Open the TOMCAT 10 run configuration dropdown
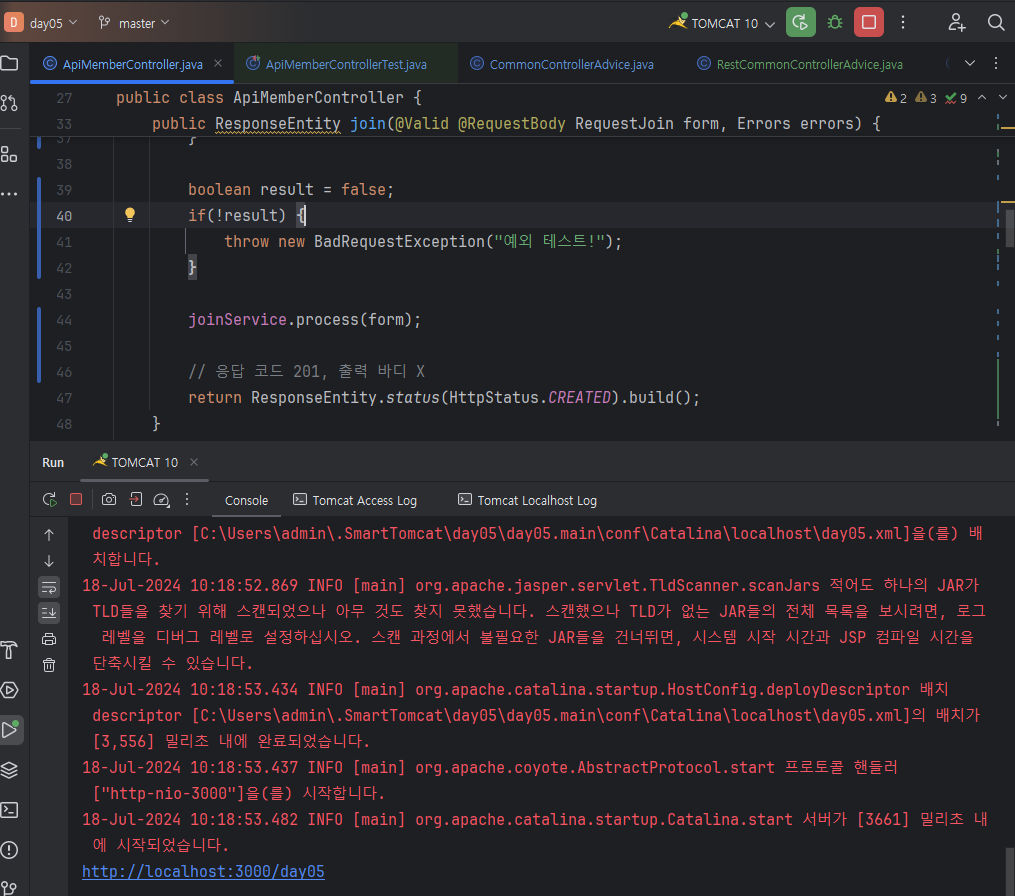Screen dimensions: 1015x896 pos(726,23)
